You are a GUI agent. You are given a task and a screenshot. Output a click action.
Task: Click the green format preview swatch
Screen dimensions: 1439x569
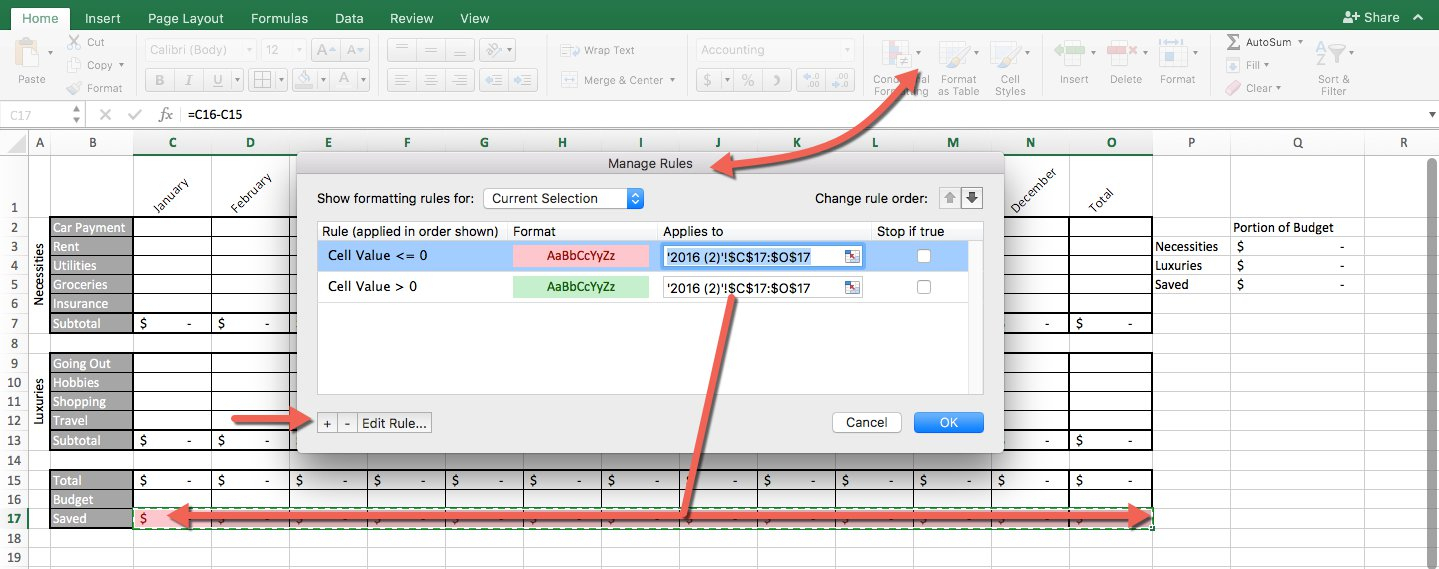[x=581, y=287]
